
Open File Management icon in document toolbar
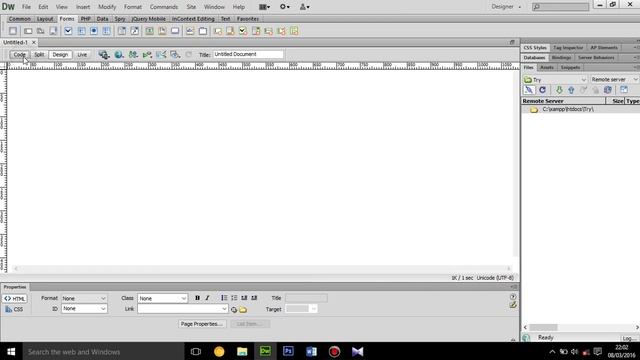pos(133,54)
